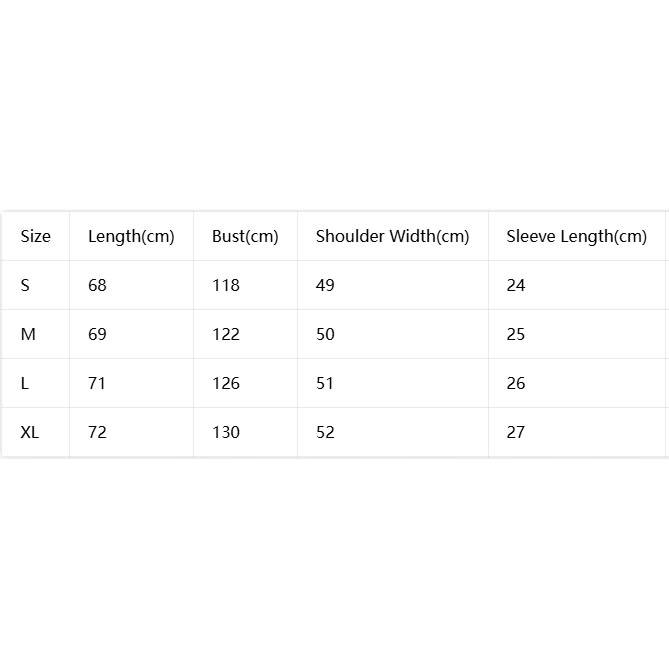Select the S size row label
This screenshot has width=669, height=669.
click(25, 285)
